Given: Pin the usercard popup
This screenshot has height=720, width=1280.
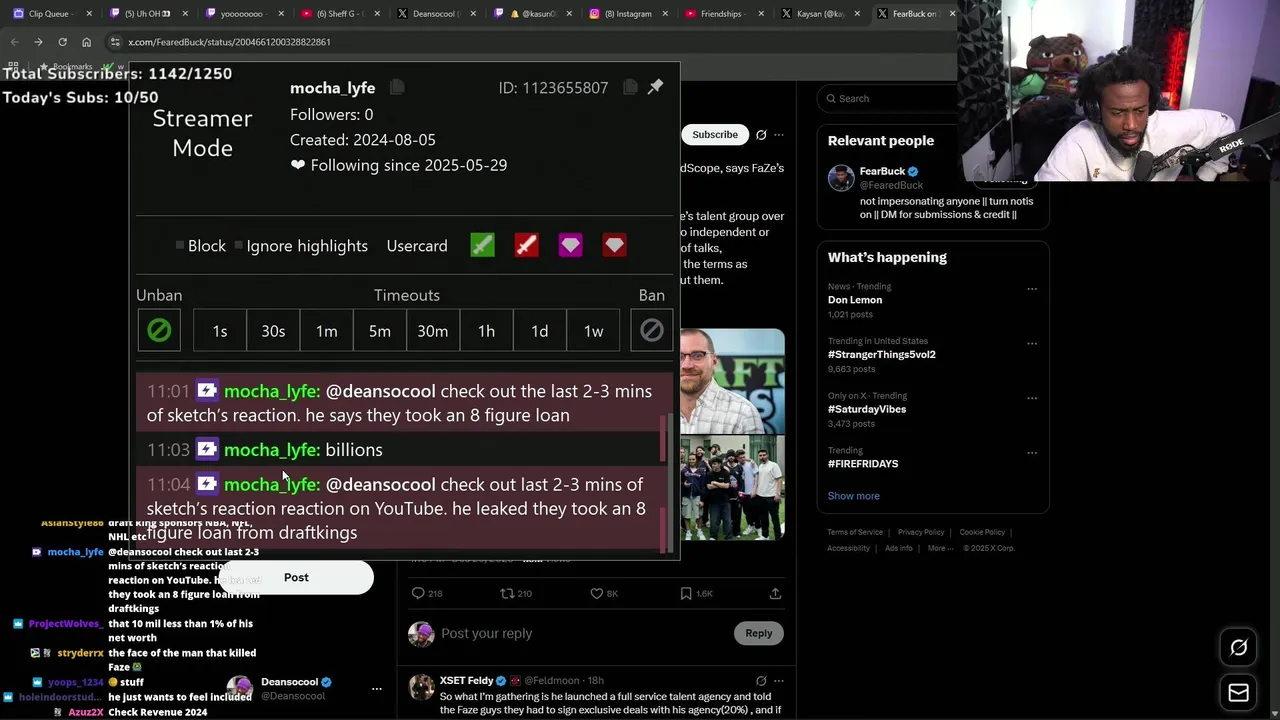Looking at the screenshot, I should tap(655, 87).
